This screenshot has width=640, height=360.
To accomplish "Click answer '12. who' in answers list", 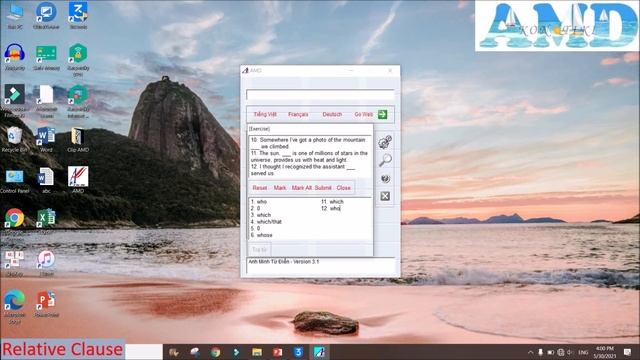I will point(331,209).
